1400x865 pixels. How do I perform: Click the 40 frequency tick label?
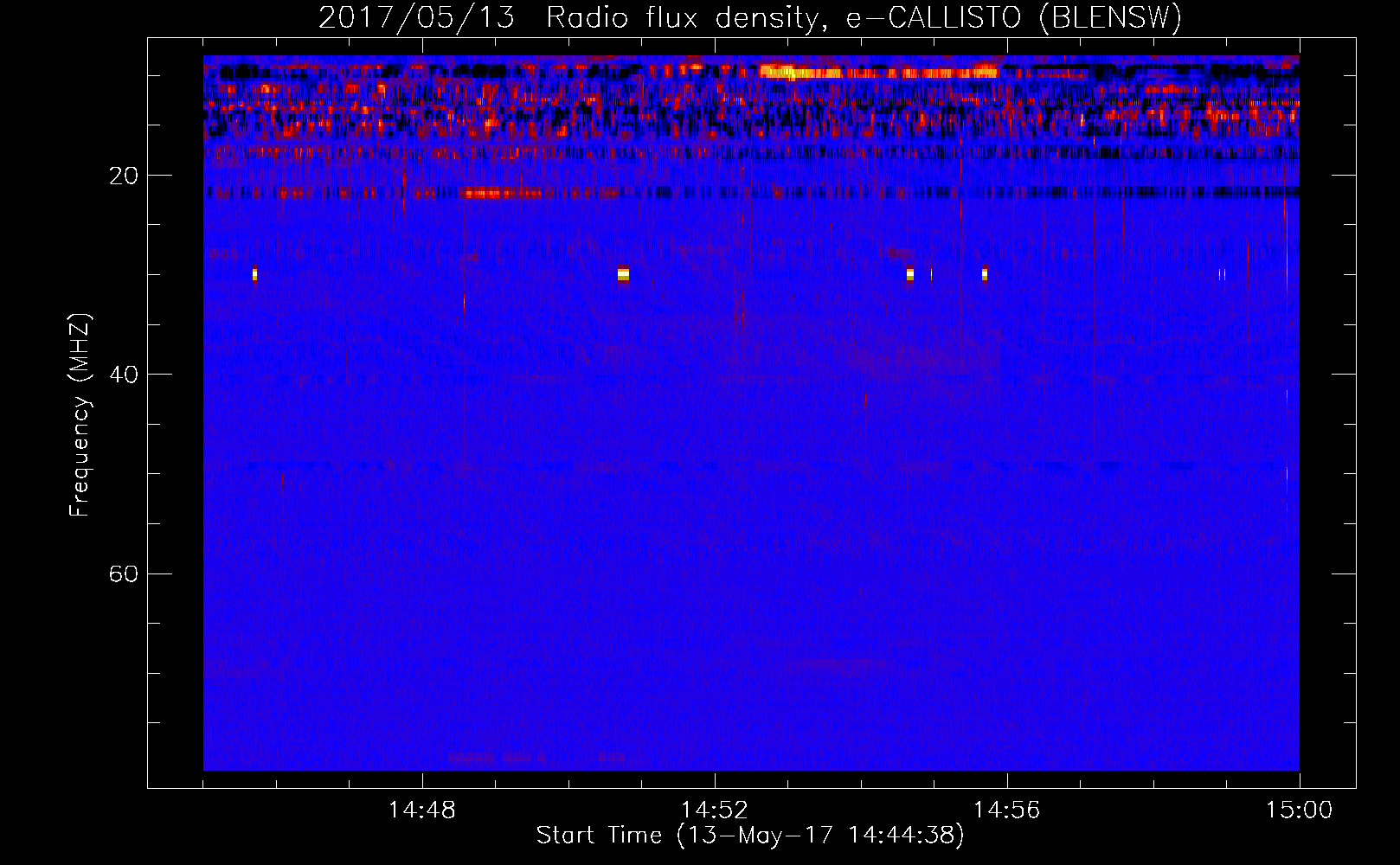click(124, 375)
